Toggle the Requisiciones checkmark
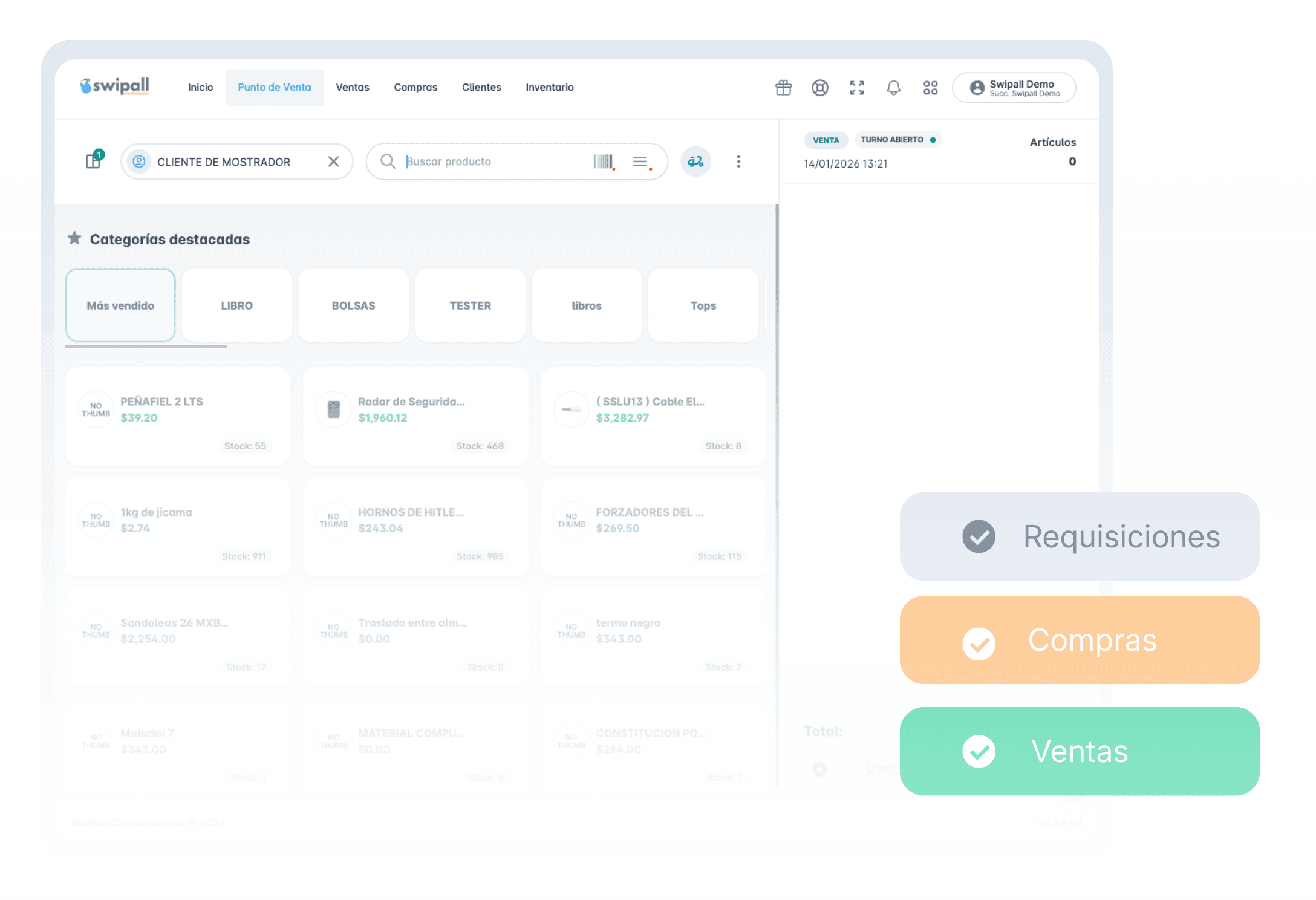 point(979,536)
